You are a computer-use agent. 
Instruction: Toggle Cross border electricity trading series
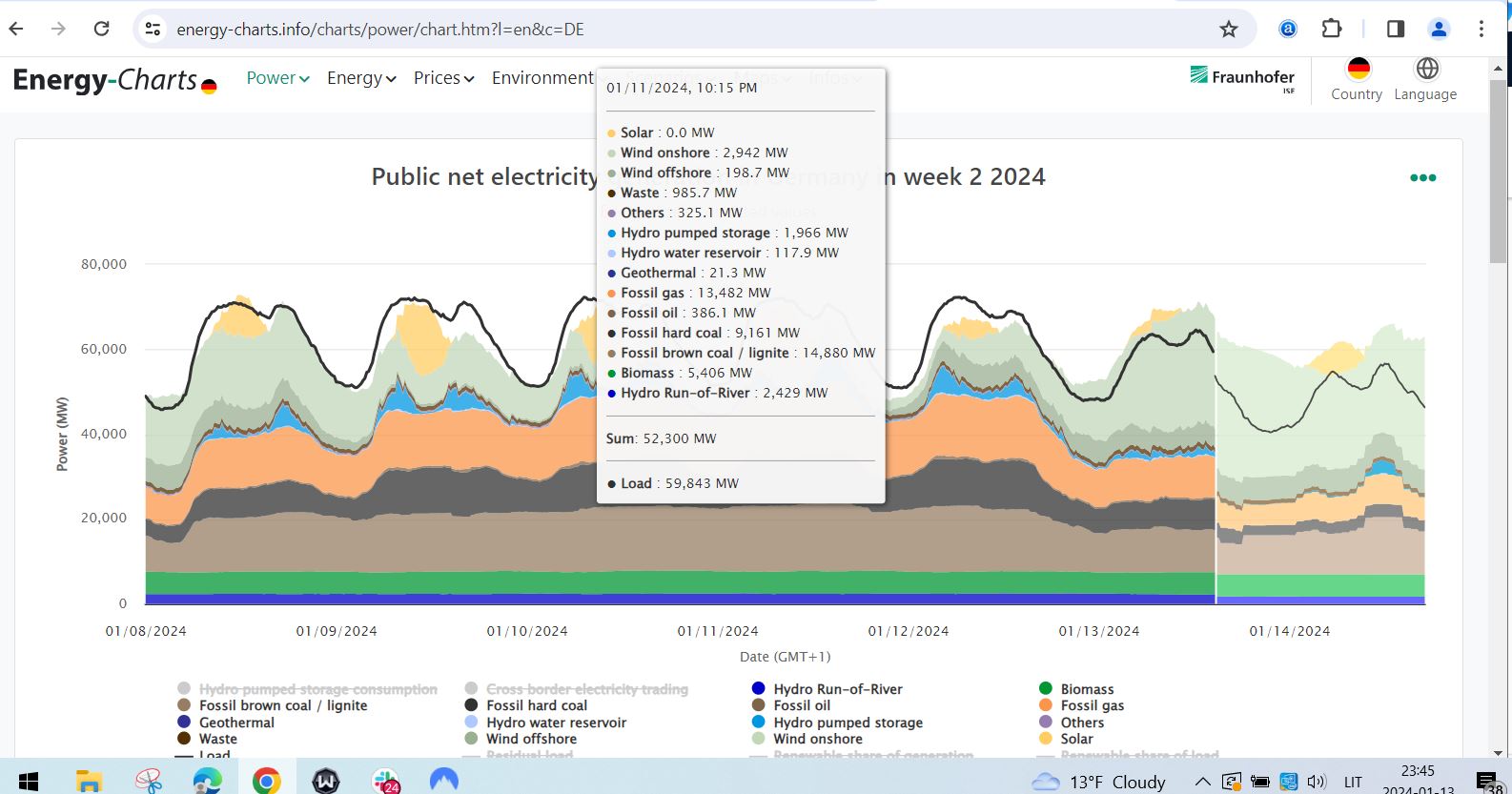click(576, 689)
